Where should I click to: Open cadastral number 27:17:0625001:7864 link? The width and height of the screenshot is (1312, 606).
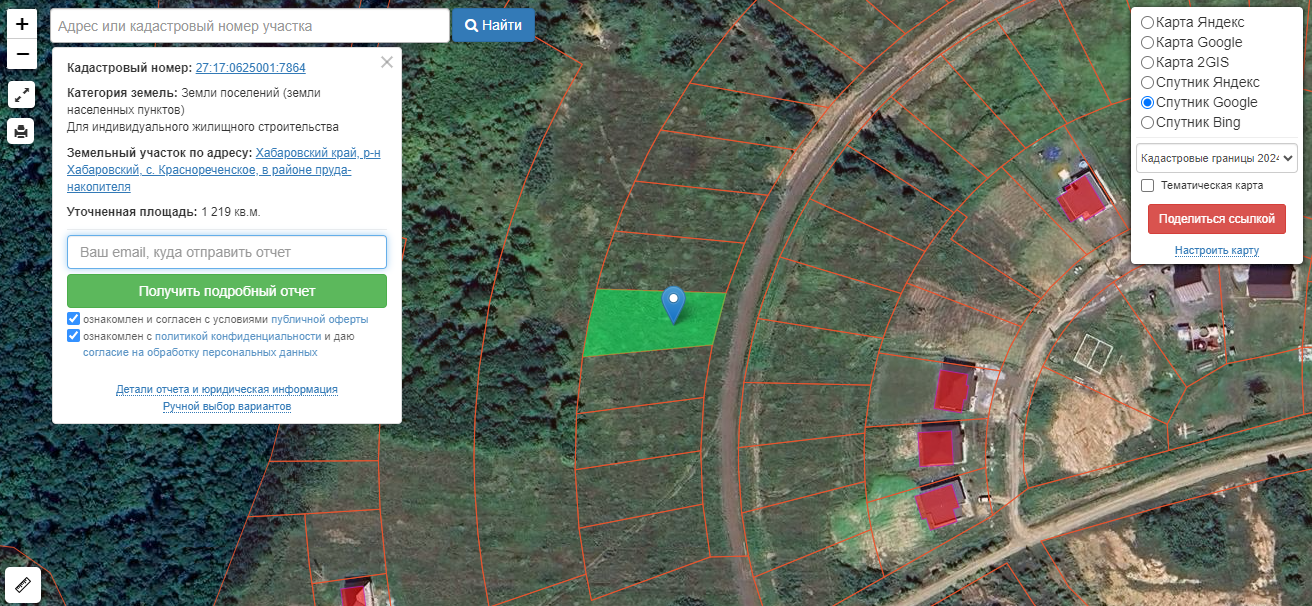pos(251,68)
